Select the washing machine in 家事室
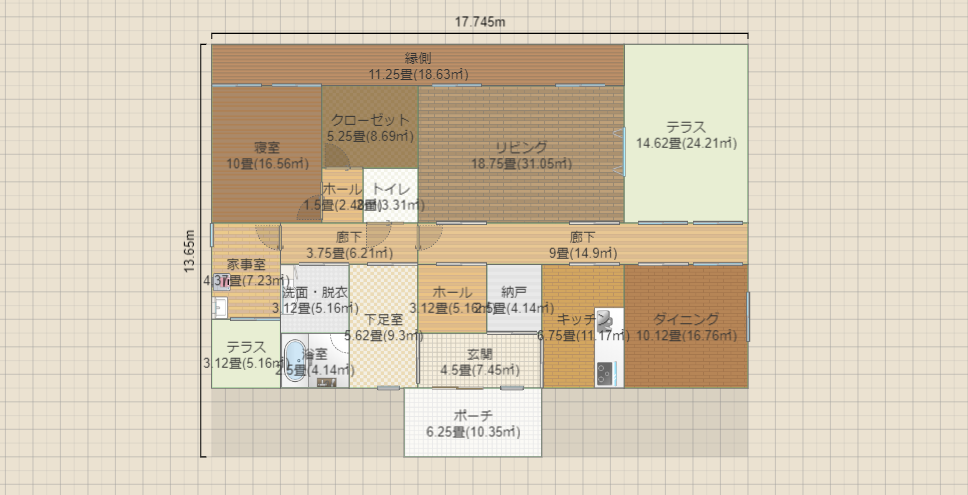The width and height of the screenshot is (968, 495). (x=224, y=283)
